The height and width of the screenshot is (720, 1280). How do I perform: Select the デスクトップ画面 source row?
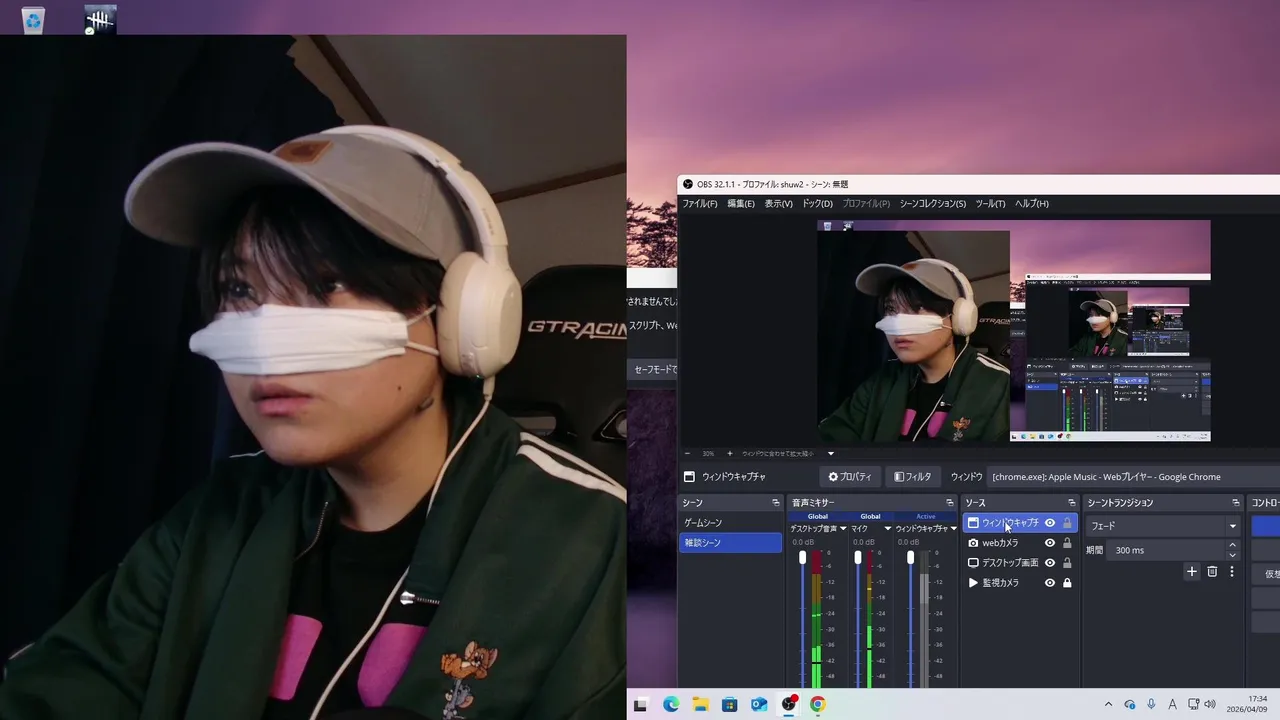pyautogui.click(x=1020, y=563)
